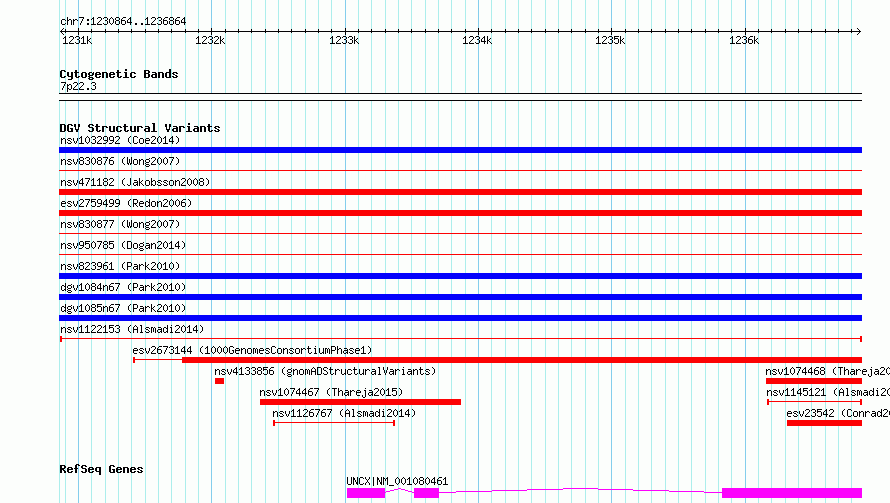This screenshot has width=890, height=503.
Task: Click the small red nsv4133856 variant block
Action: tap(219, 381)
